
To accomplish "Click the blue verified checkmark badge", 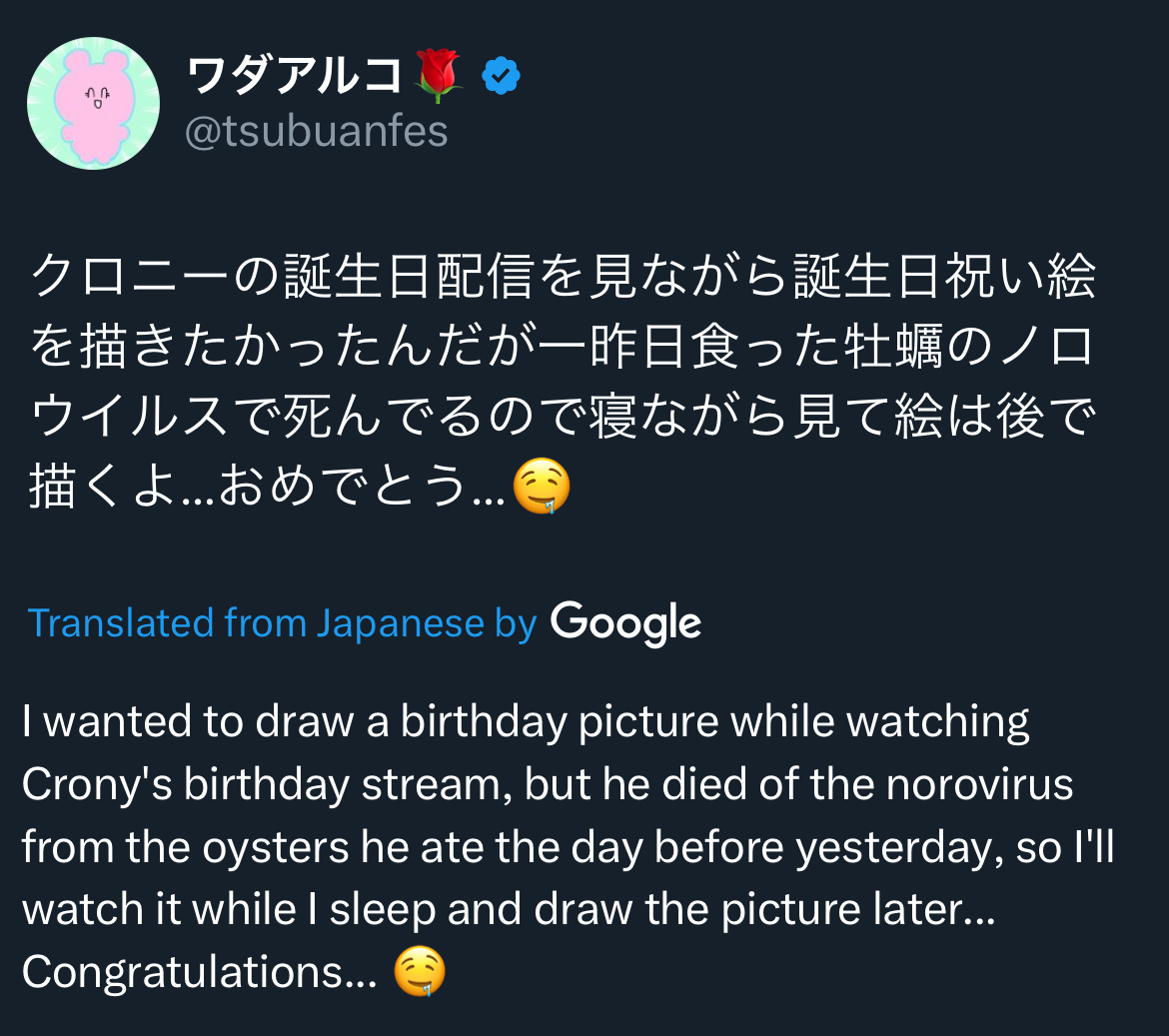I will (x=502, y=76).
